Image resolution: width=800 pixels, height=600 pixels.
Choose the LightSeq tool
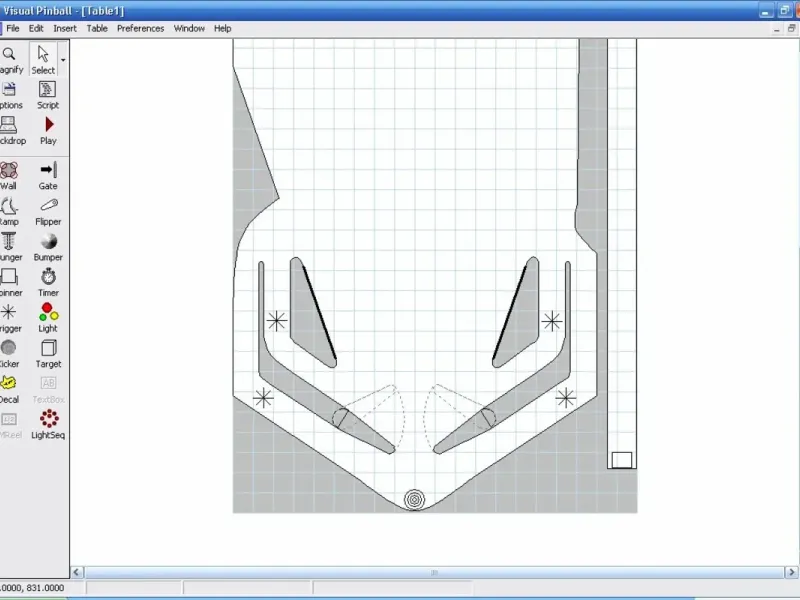[48, 426]
